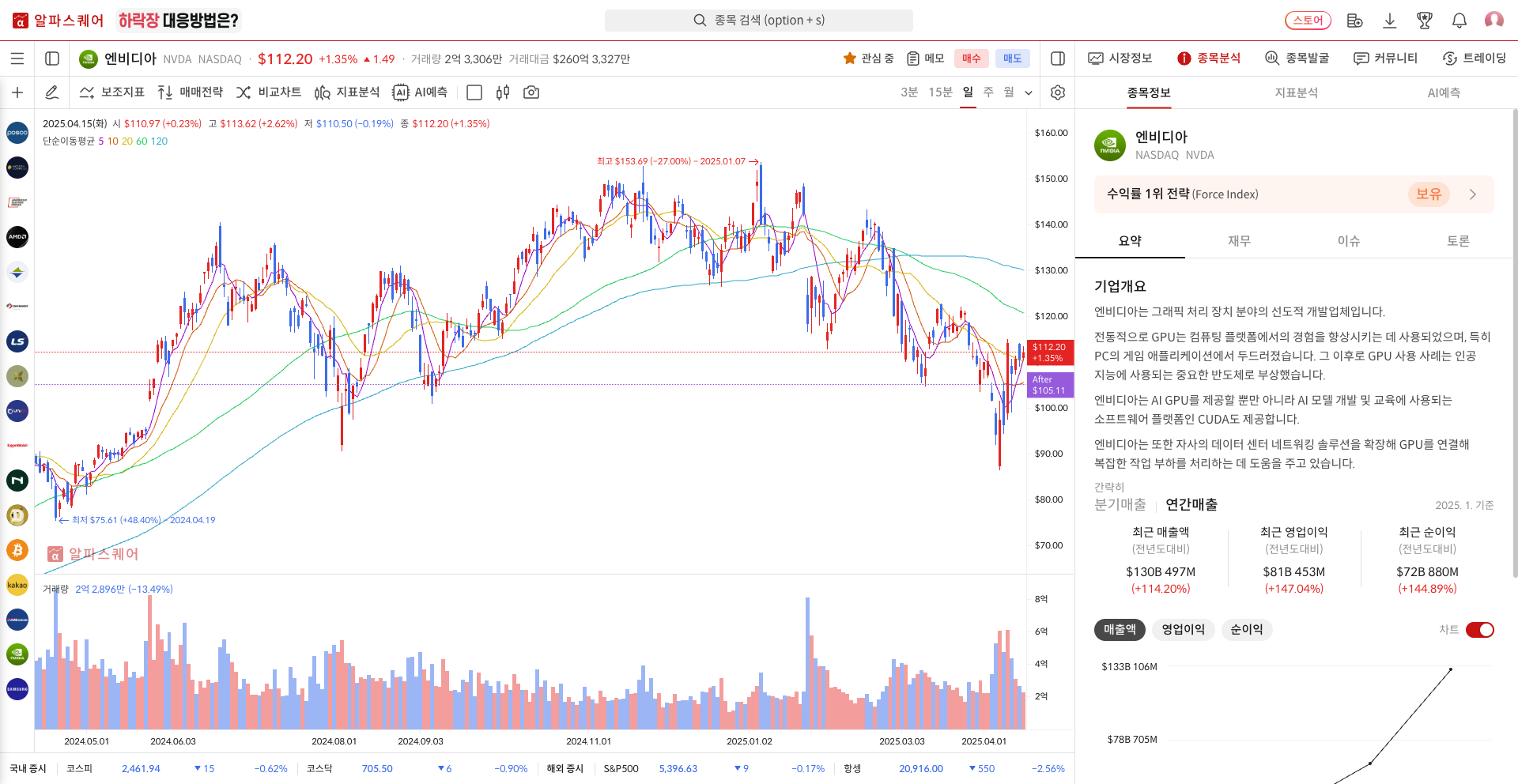
Task: Open 커뮤니티 community tab
Action: [1386, 58]
